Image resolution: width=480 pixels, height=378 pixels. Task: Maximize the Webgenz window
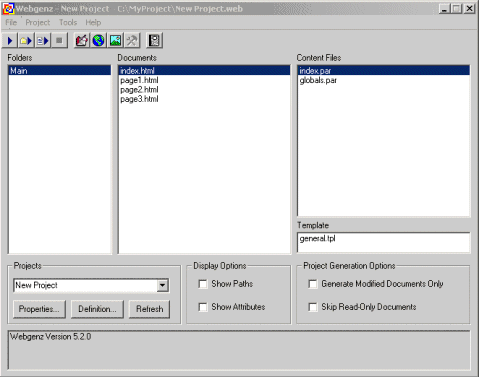click(x=456, y=9)
